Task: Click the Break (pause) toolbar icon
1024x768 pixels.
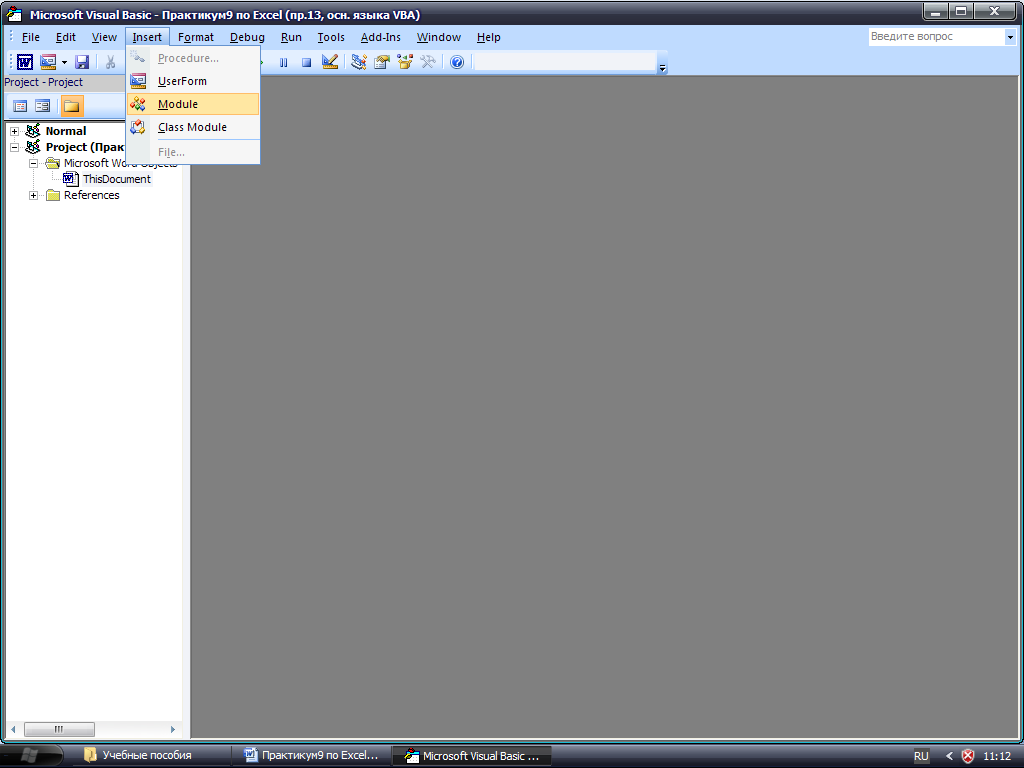Action: pyautogui.click(x=283, y=63)
